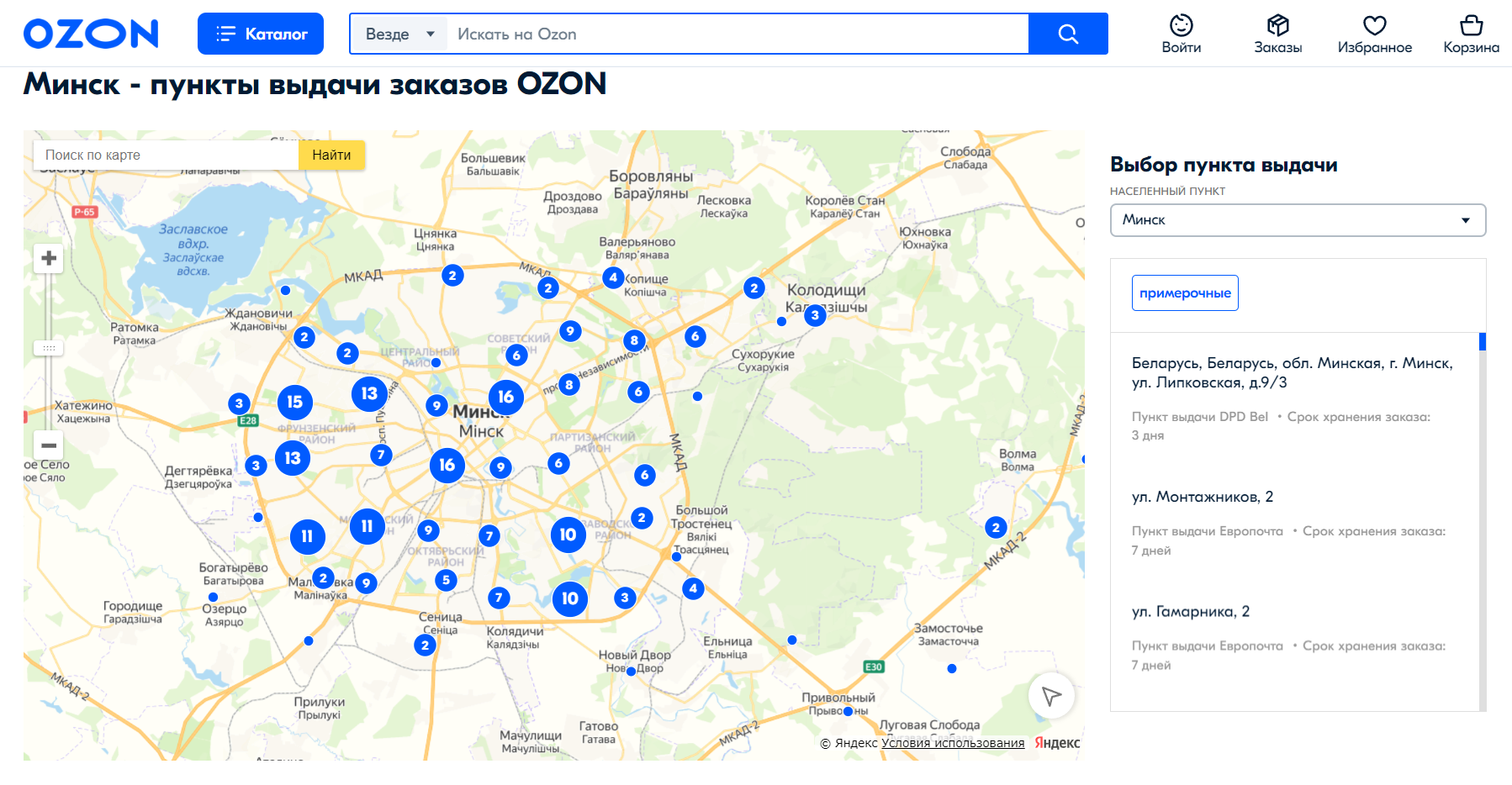Click the single point marker near Привольный
Viewport: 1512px width, 785px height.
coord(848,711)
